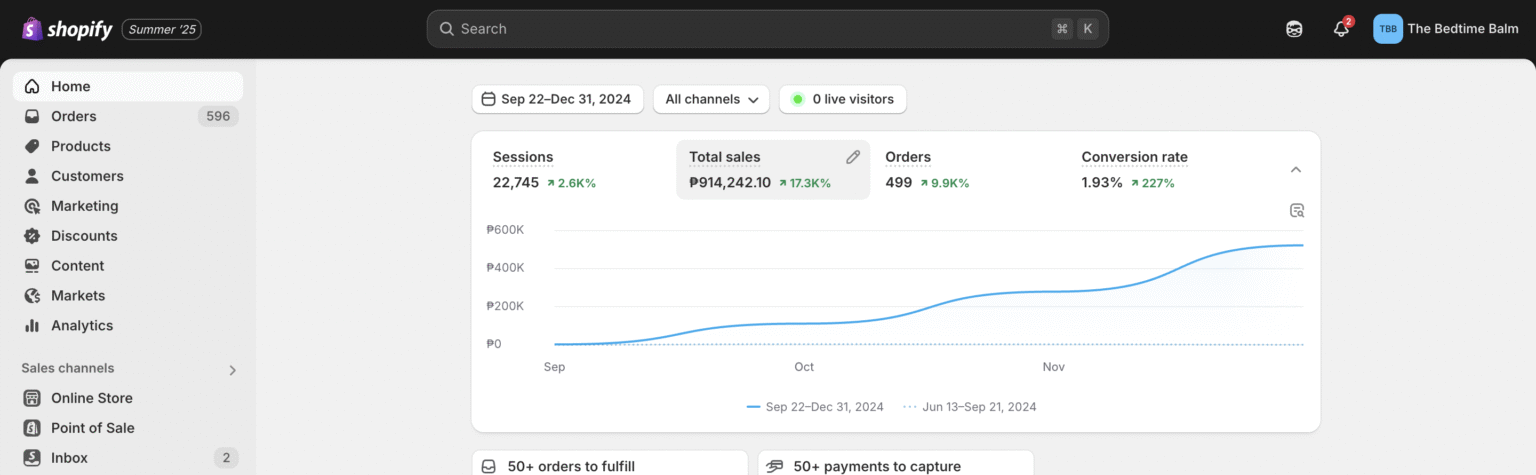Open the Summer '25 edition badge
Viewport: 1536px width, 475px height.
162,29
